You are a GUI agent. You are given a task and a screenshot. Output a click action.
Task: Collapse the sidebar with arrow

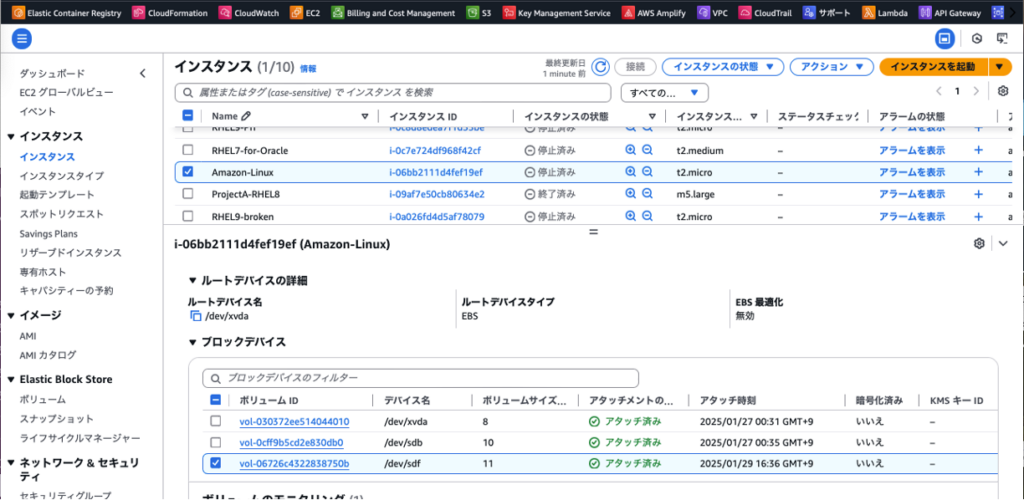coord(142,73)
